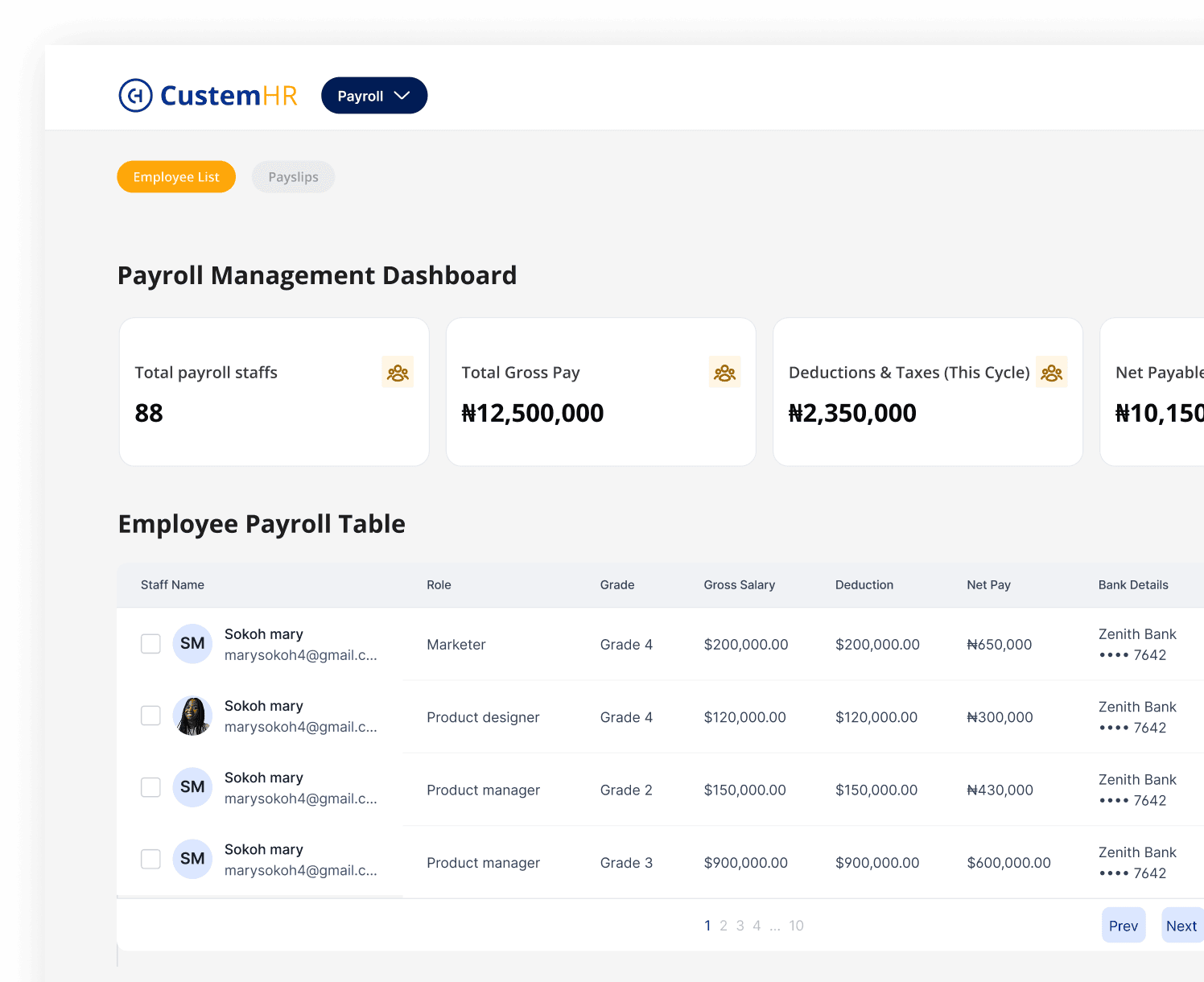Click the SM avatar for the Marketer row
1204x982 pixels.
(192, 644)
